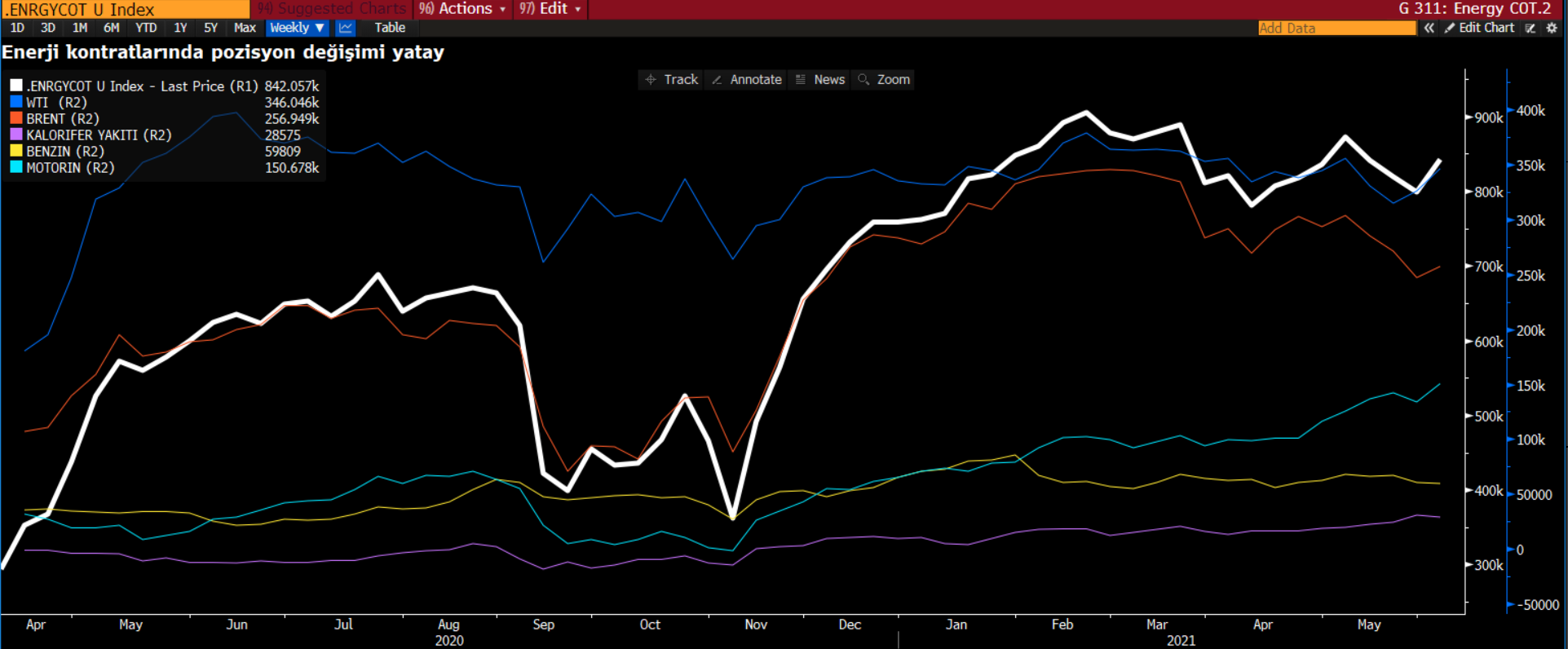This screenshot has width=1568, height=649.
Task: Open the Weekly periodicity dropdown
Action: (298, 28)
